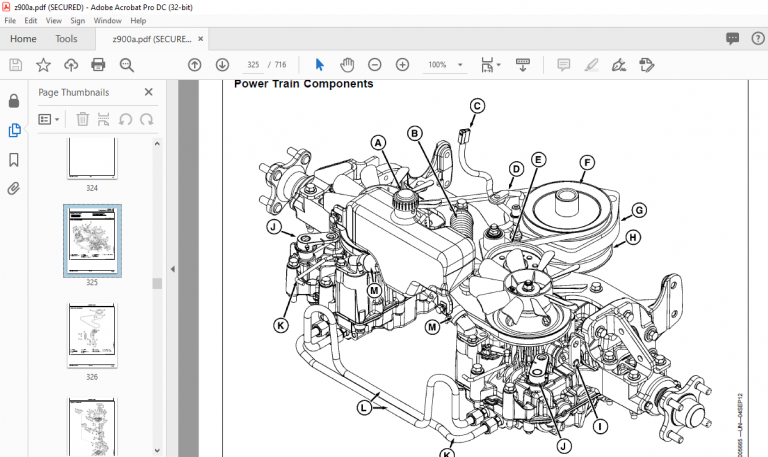
Task: Click the security lock panel icon
Action: (14, 101)
